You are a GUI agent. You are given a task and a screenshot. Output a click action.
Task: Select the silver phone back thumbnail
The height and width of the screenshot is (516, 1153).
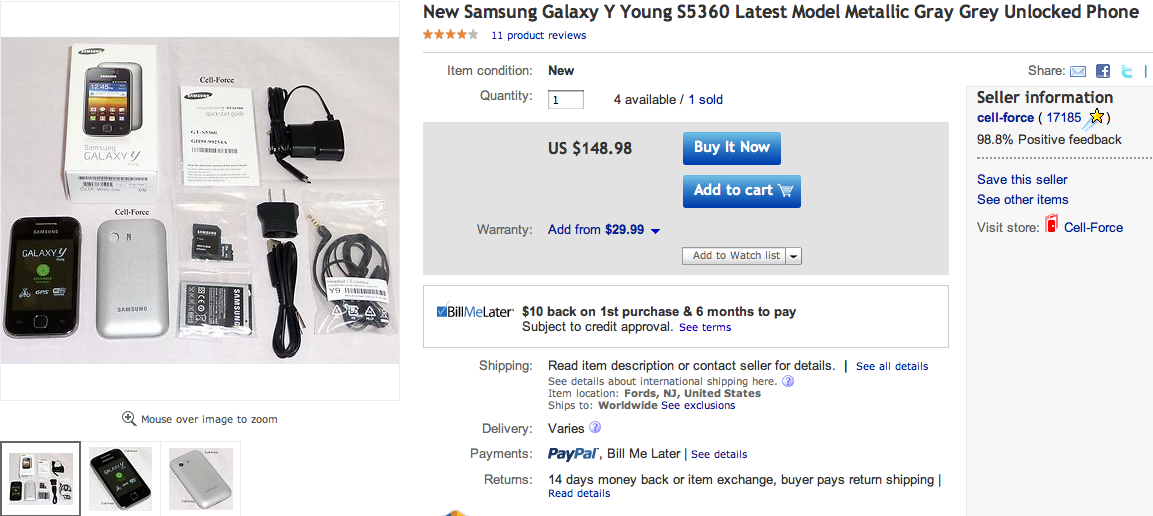pos(200,478)
